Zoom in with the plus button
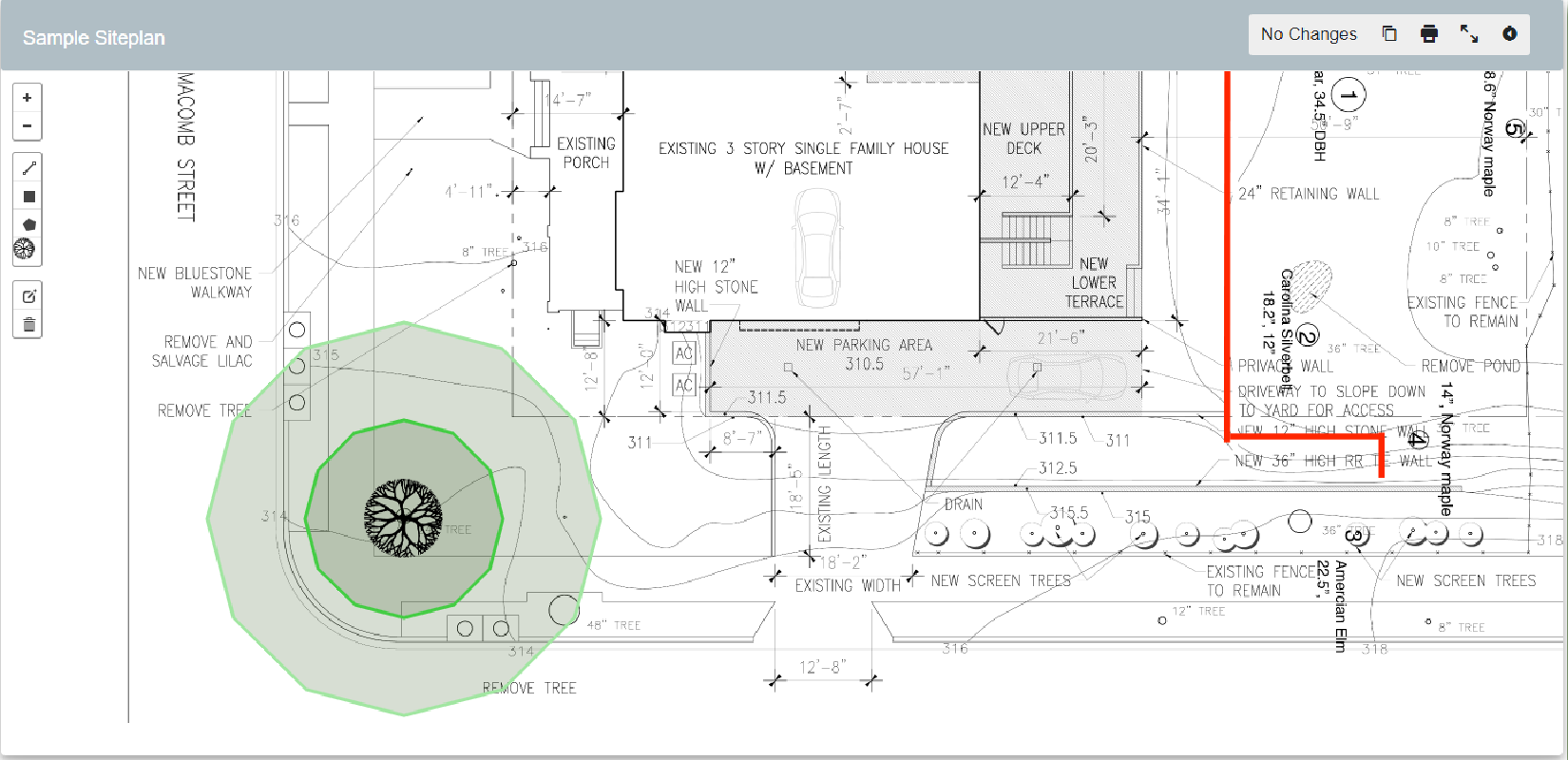1568x760 pixels. (28, 98)
